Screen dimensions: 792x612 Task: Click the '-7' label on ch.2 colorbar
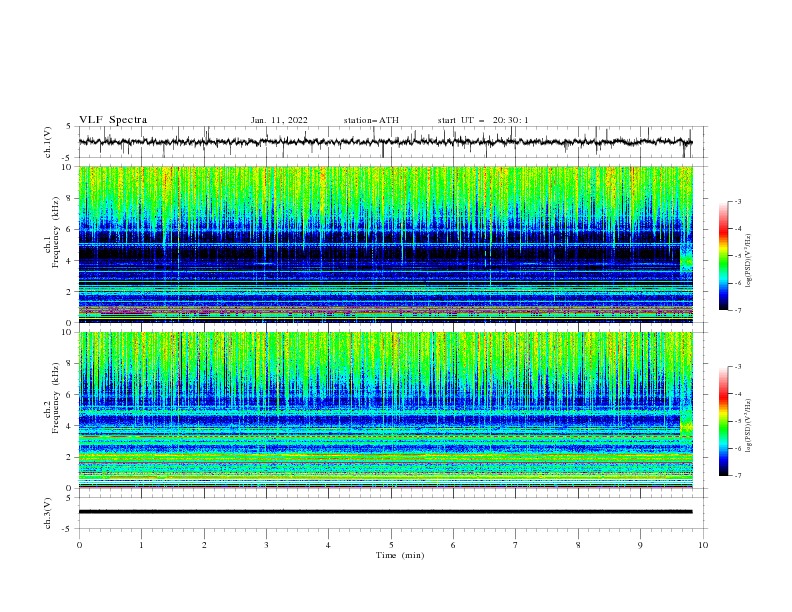click(737, 476)
